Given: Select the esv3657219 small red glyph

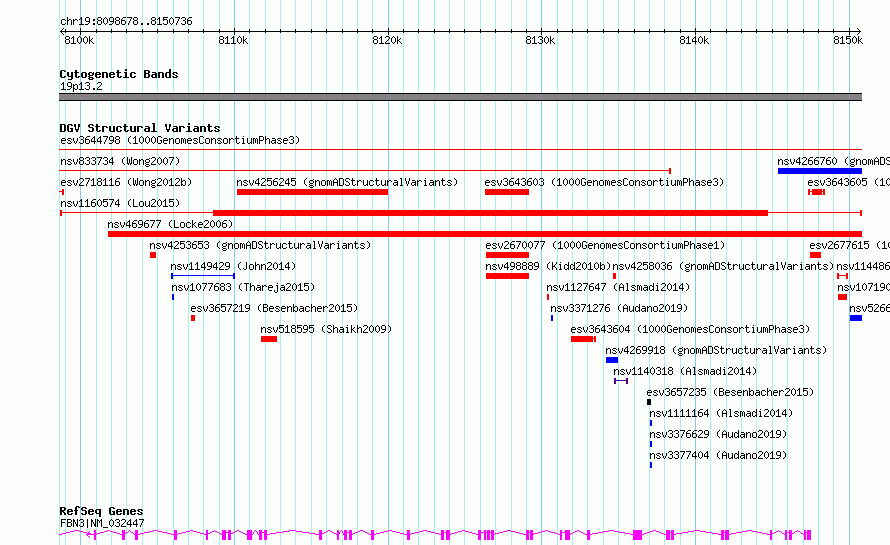Looking at the screenshot, I should [193, 318].
